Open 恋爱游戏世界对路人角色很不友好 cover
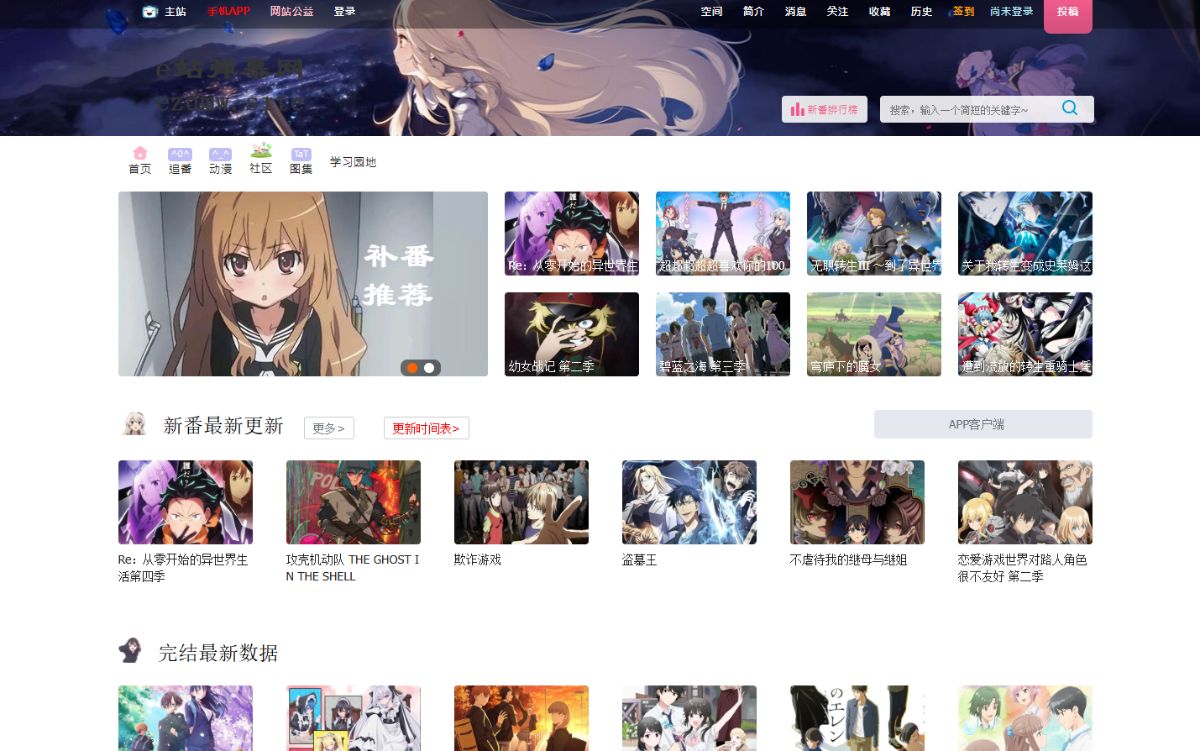Image resolution: width=1200 pixels, height=751 pixels. coord(1025,502)
